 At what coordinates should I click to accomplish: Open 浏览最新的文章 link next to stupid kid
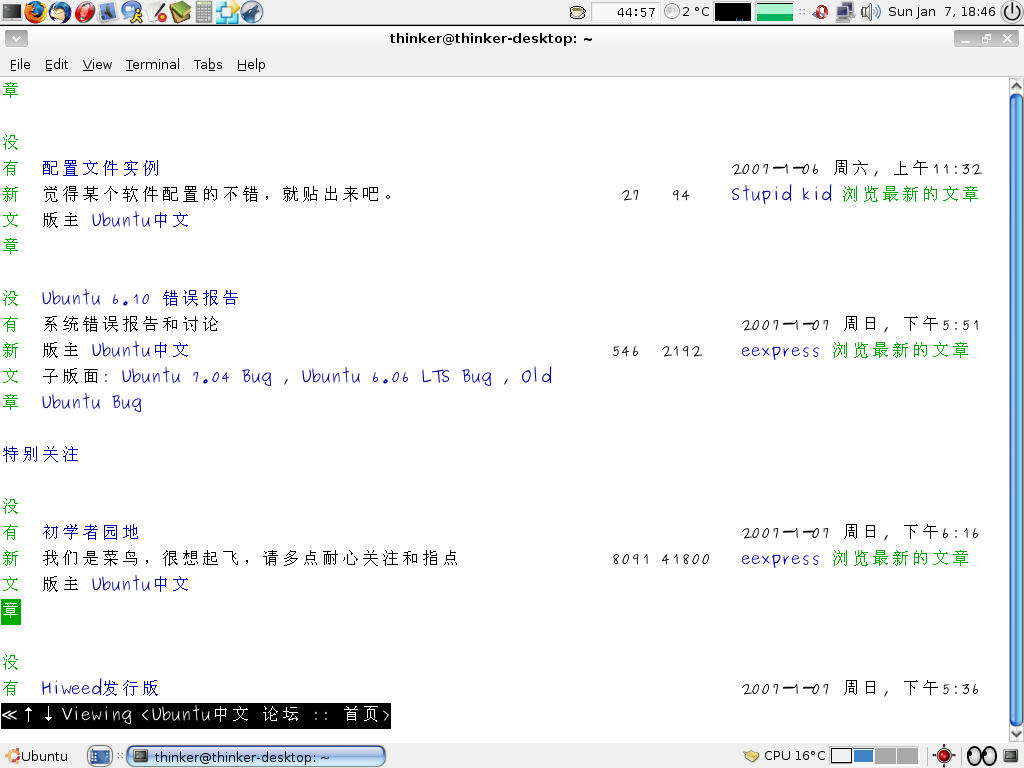click(910, 194)
